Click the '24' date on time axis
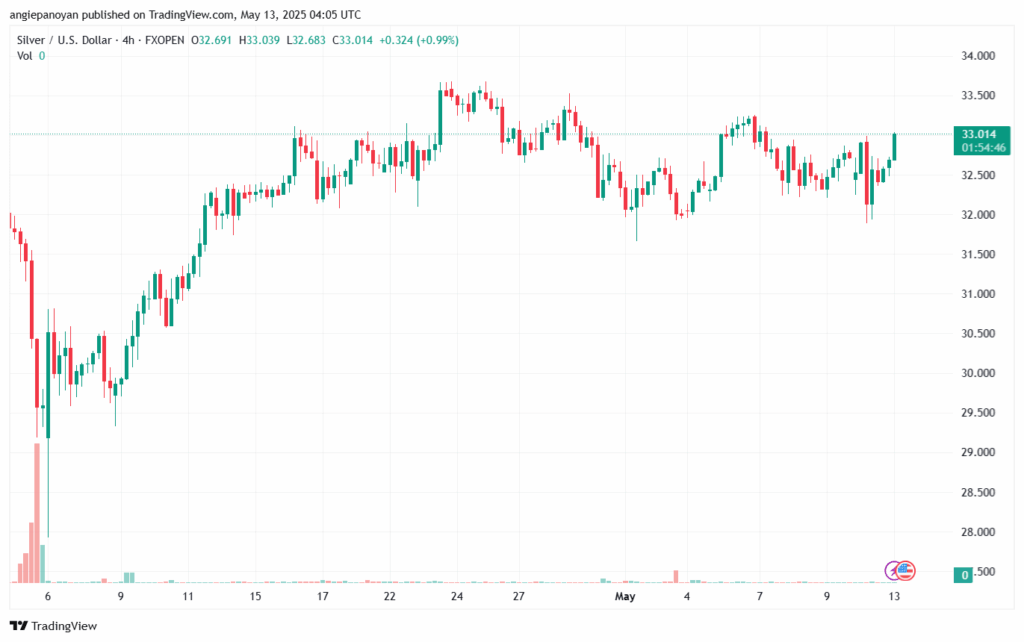Screen dimensions: 1024x642 pyautogui.click(x=456, y=597)
